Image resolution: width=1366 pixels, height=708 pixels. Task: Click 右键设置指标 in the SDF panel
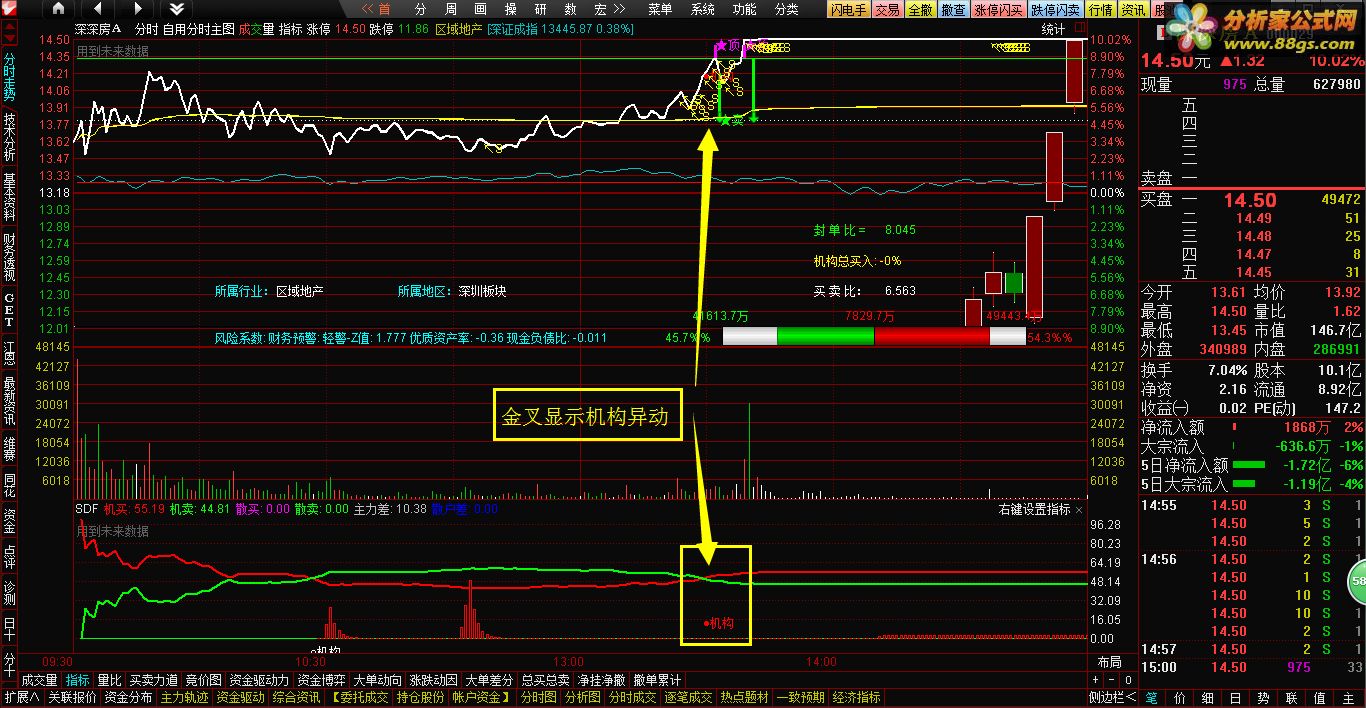pyautogui.click(x=1034, y=509)
